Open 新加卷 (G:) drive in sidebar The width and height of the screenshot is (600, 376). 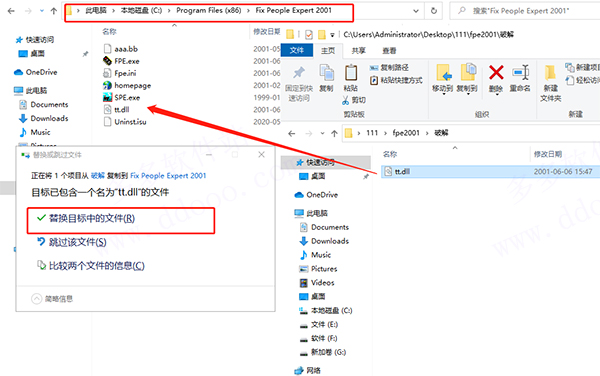point(323,352)
